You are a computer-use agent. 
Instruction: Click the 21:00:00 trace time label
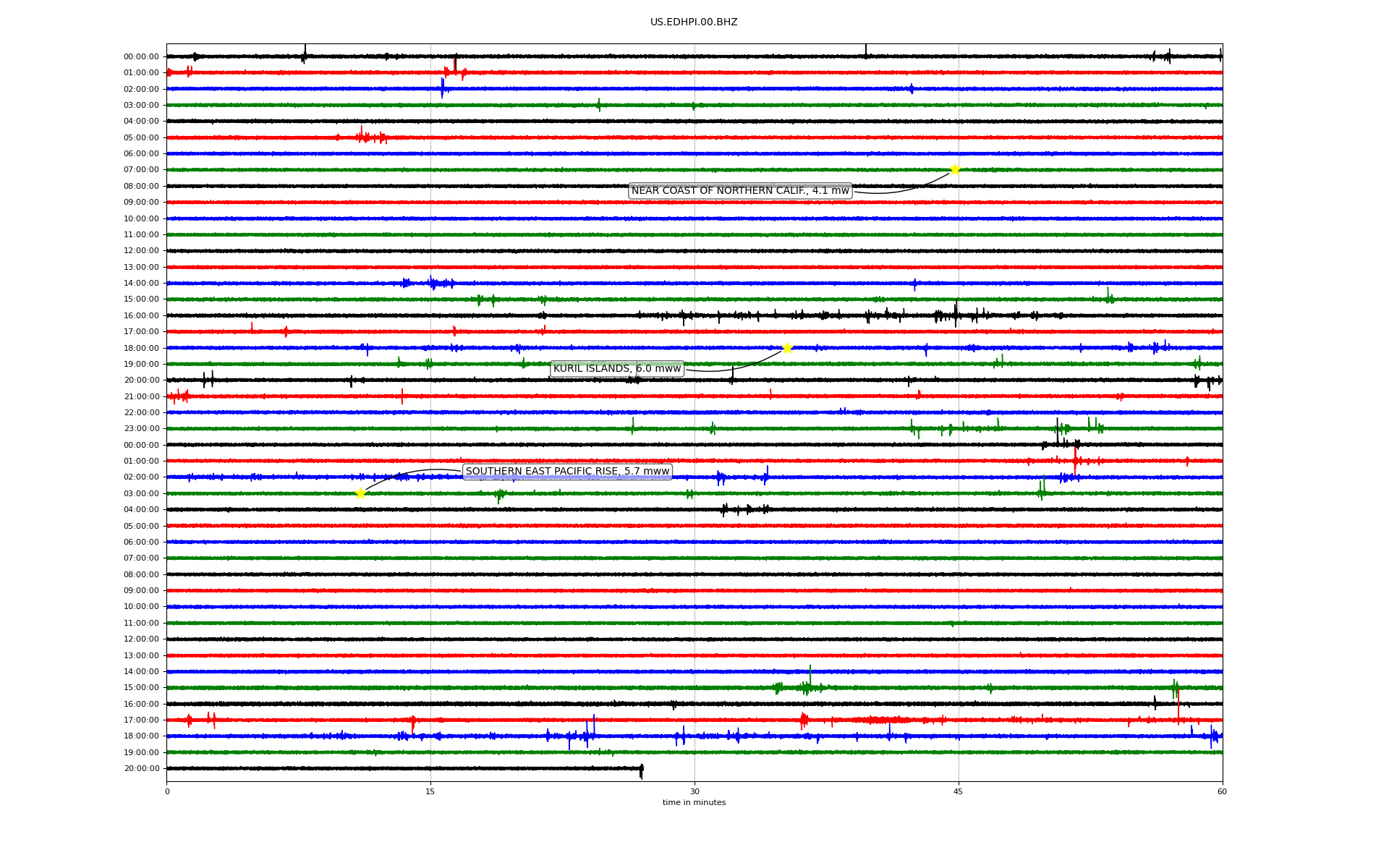point(141,396)
